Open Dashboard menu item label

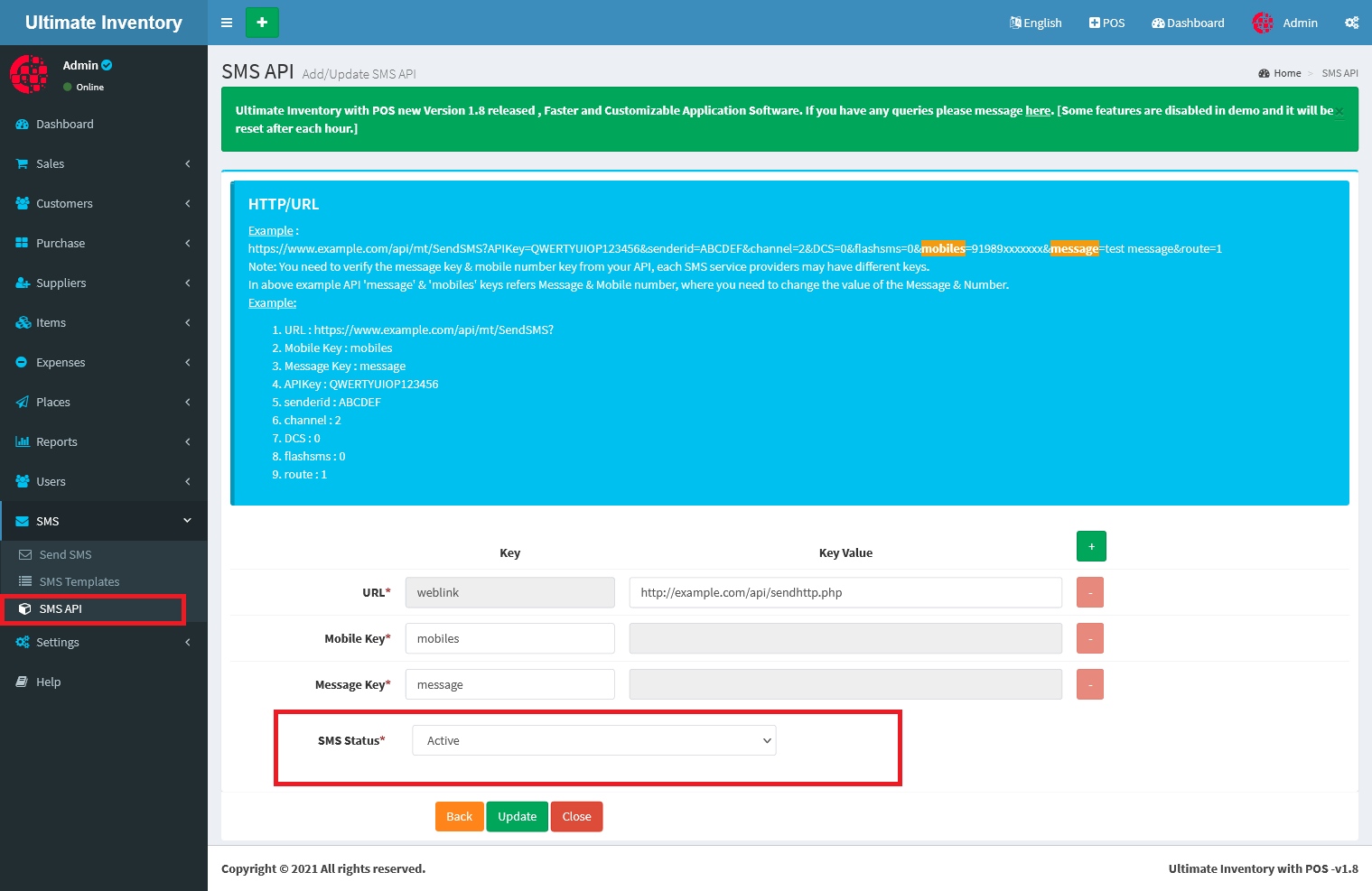click(x=65, y=125)
